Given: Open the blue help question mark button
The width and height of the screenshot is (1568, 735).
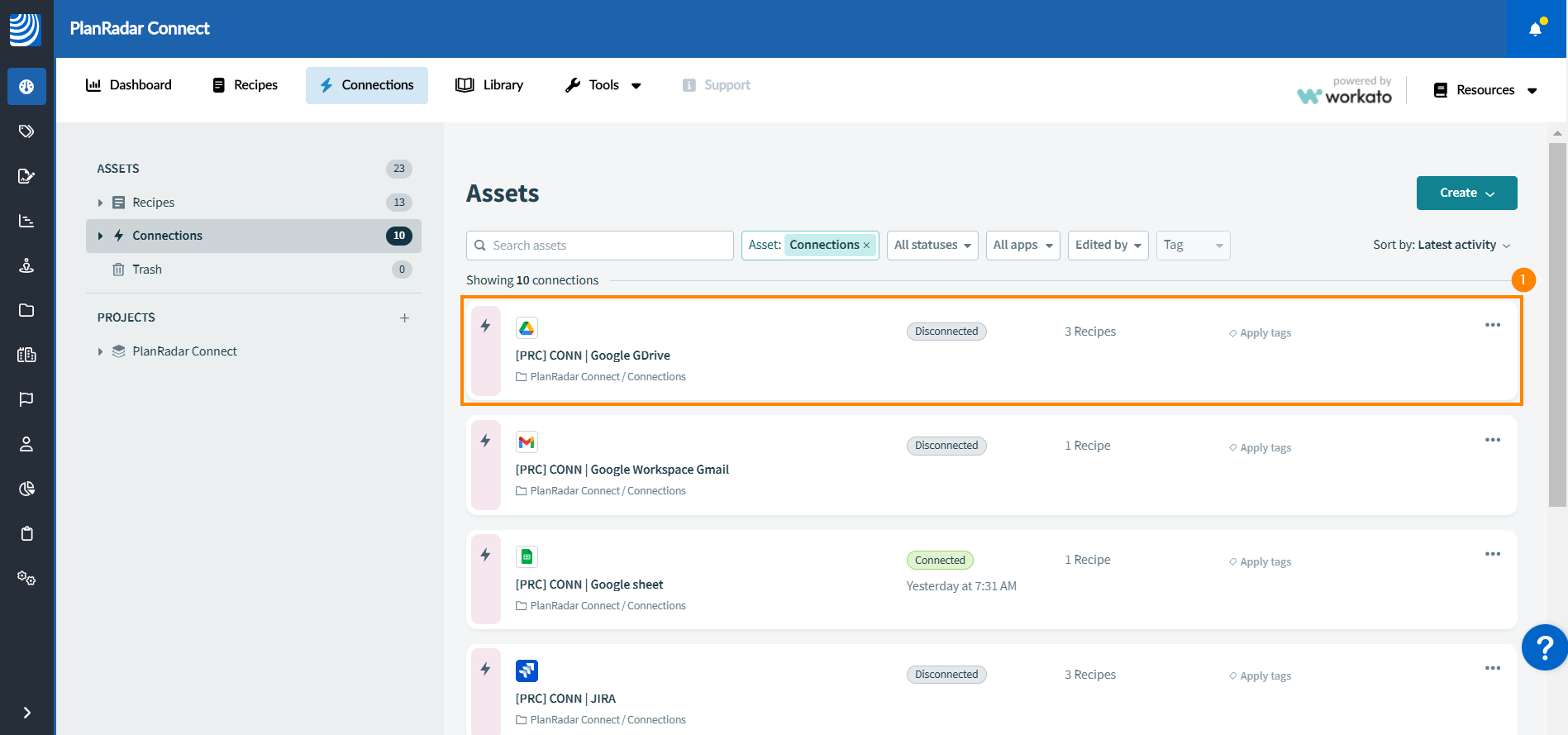Looking at the screenshot, I should [1545, 647].
